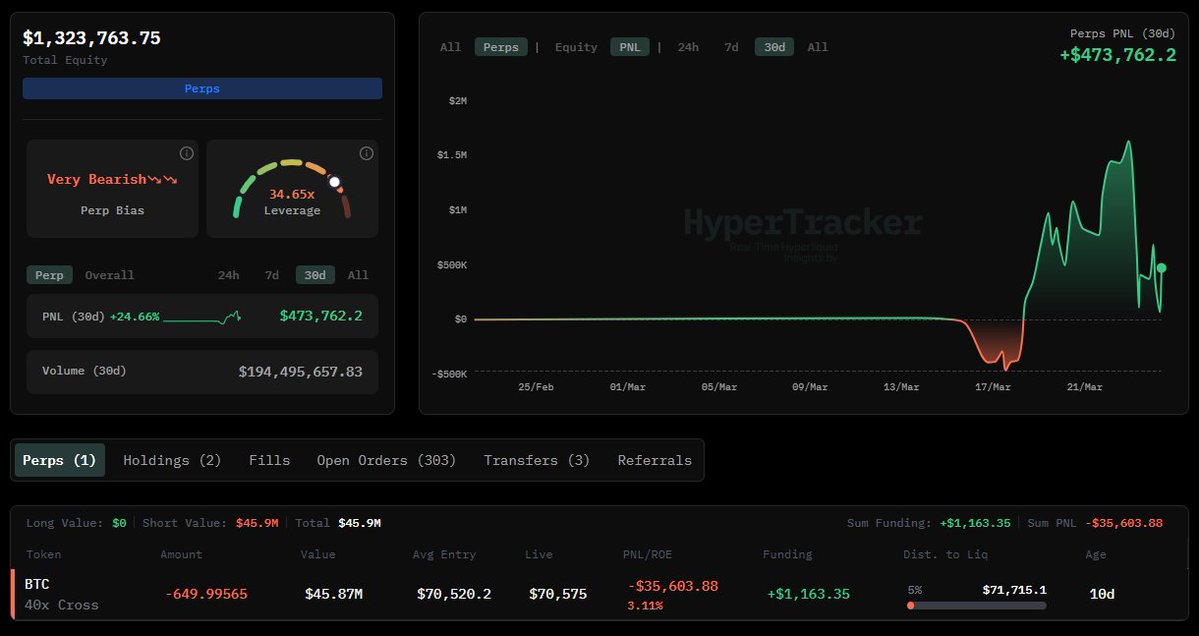Screen dimensions: 1199x636
Task: Open the Referrals tab
Action: (655, 460)
